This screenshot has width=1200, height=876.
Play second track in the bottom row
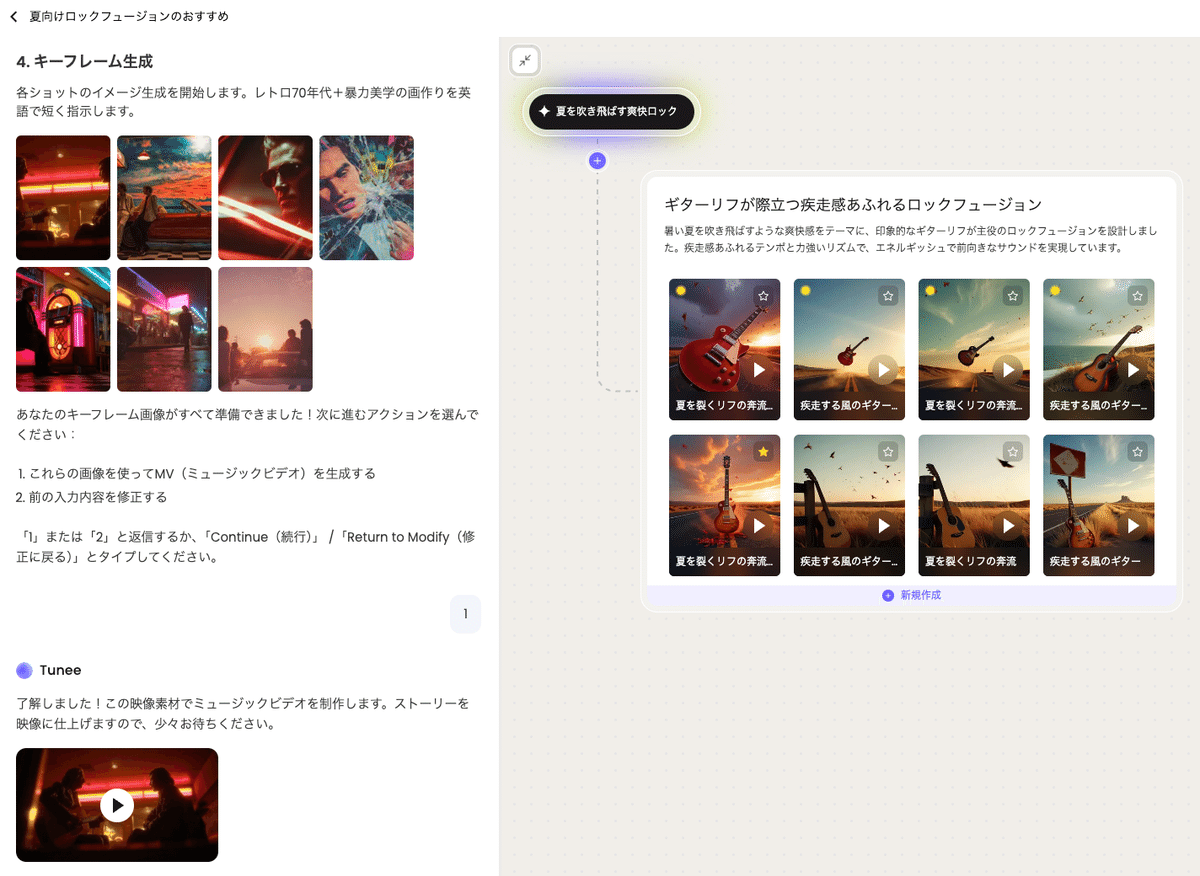coord(884,526)
